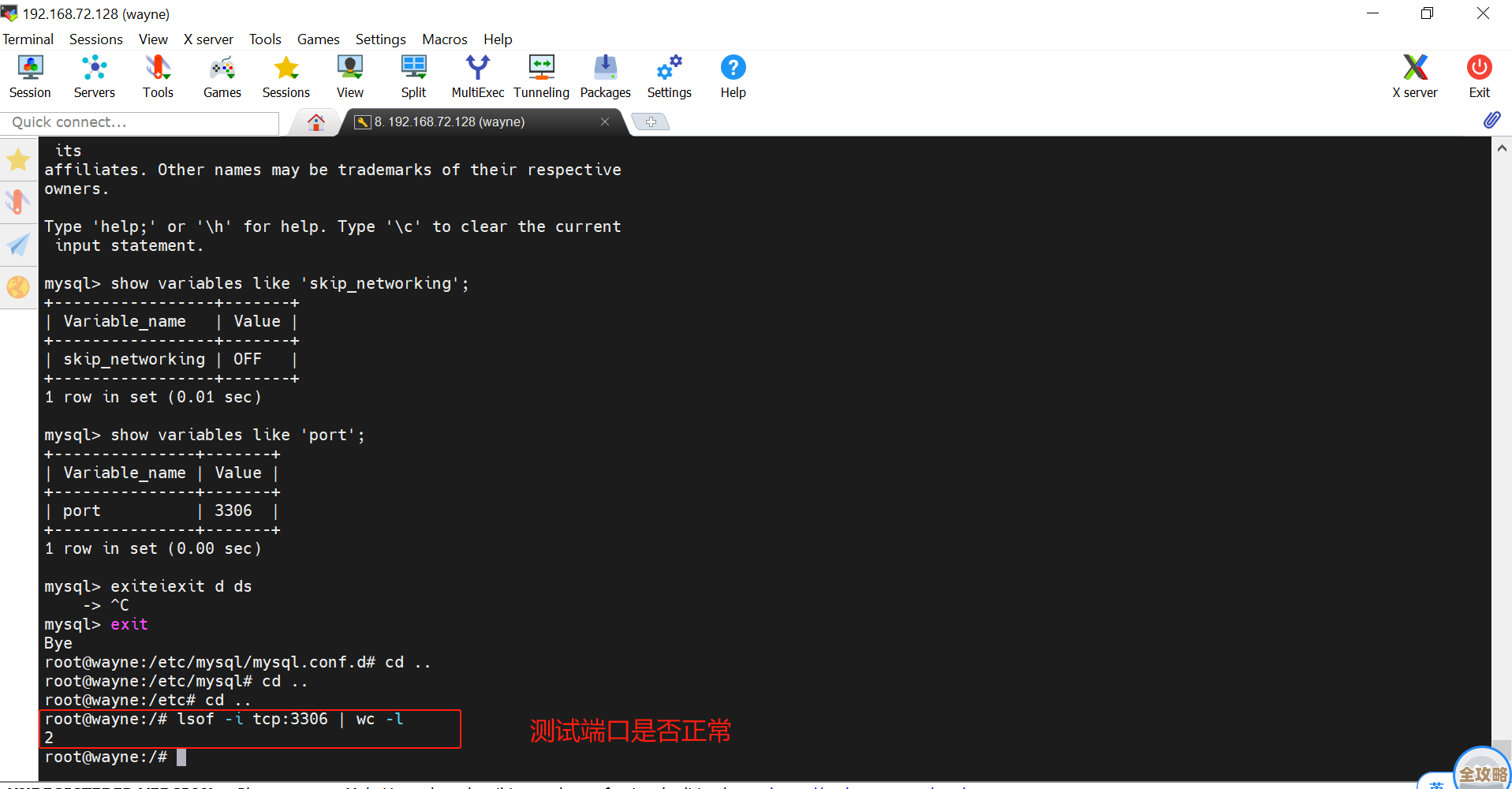
Task: Open a new tab with the plus button
Action: click(x=651, y=122)
